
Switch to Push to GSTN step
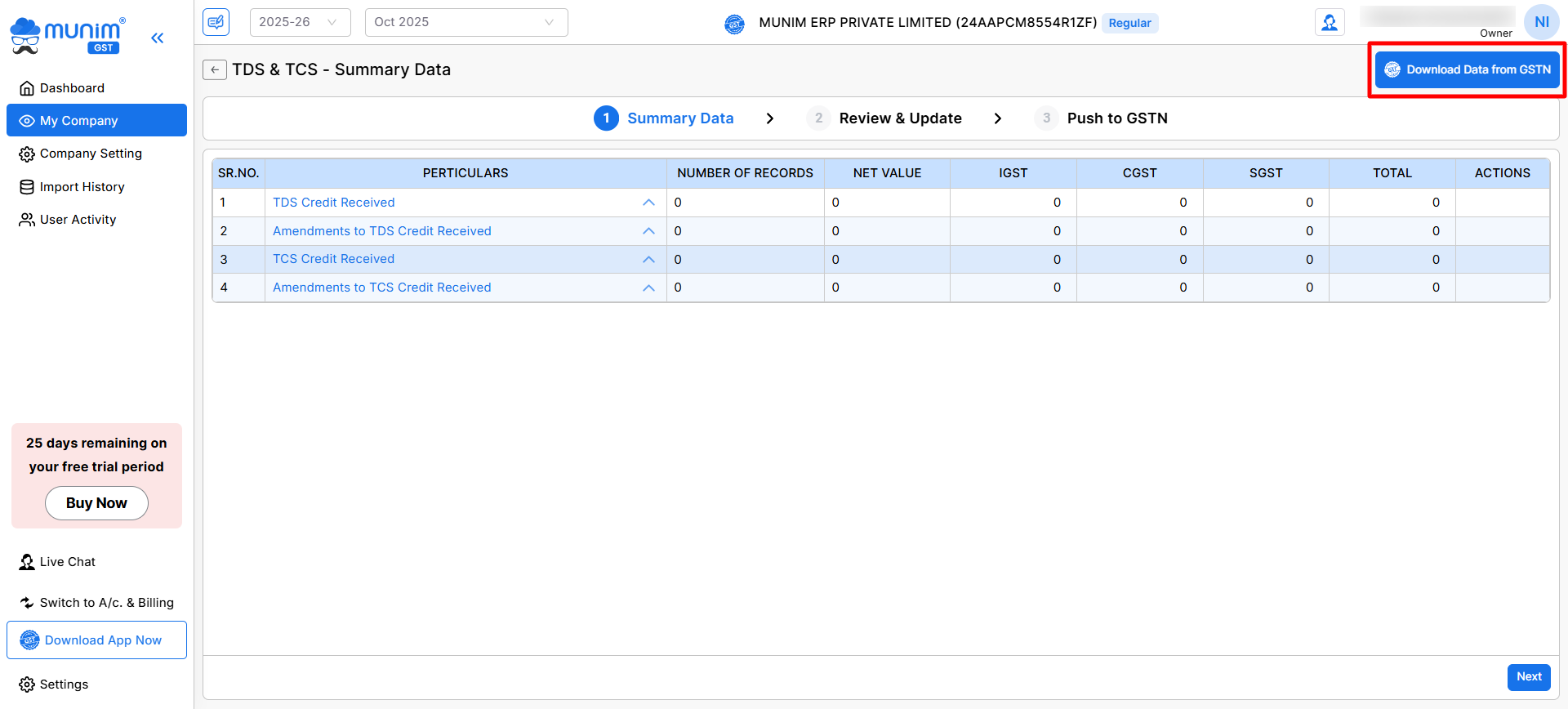pos(1116,118)
